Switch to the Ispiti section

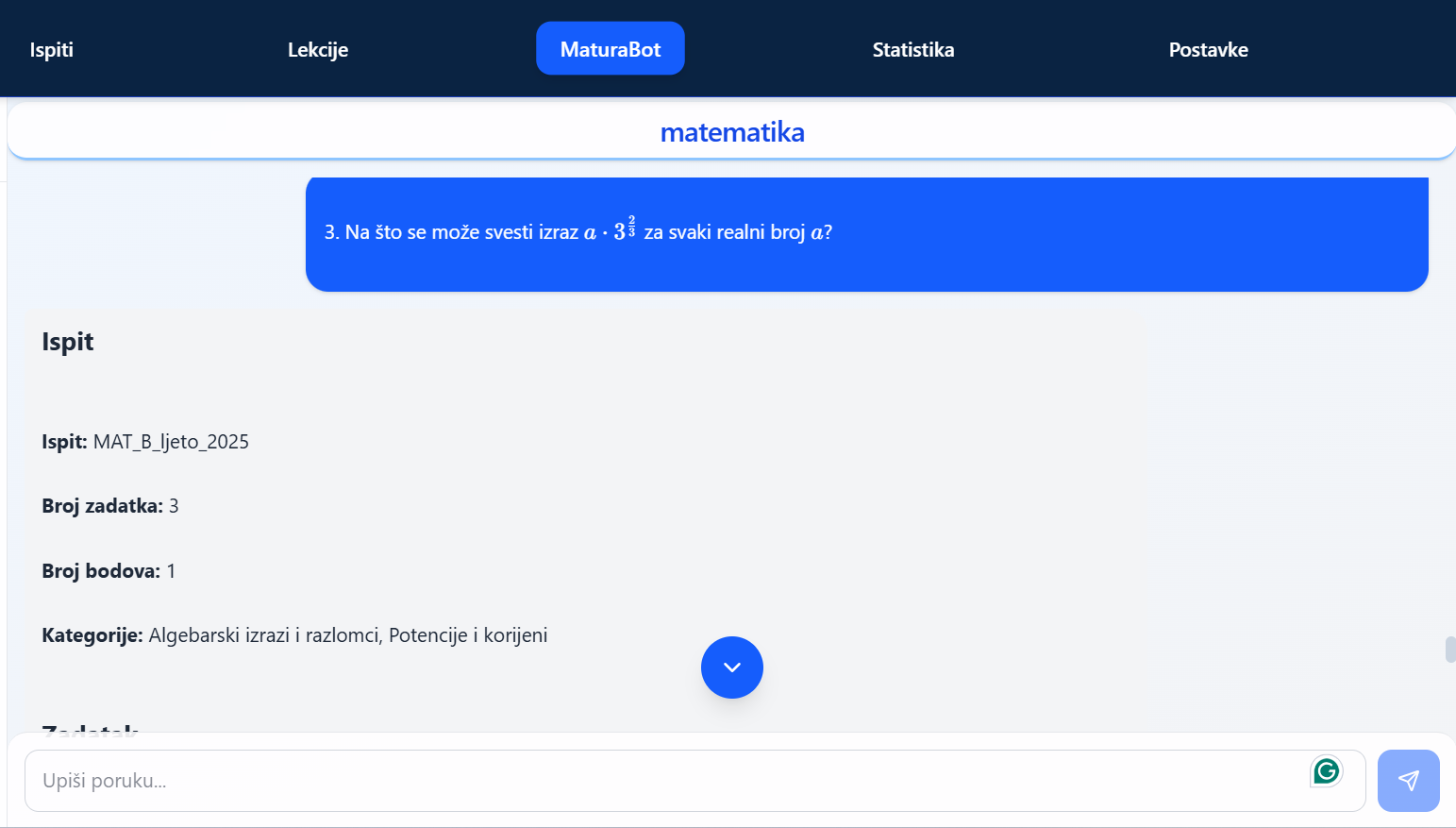click(x=52, y=49)
